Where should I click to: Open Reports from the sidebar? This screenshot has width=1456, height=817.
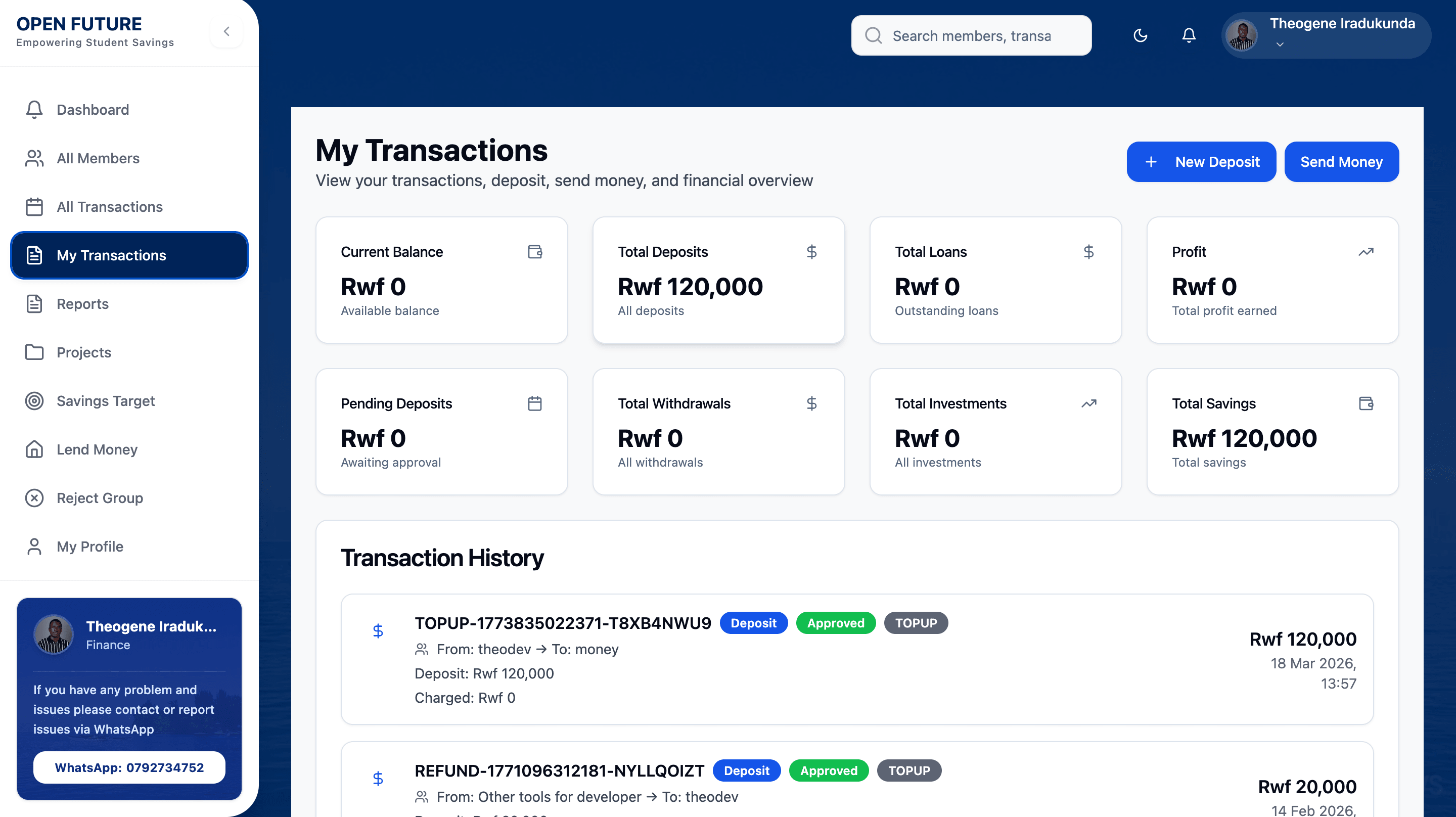pyautogui.click(x=82, y=304)
